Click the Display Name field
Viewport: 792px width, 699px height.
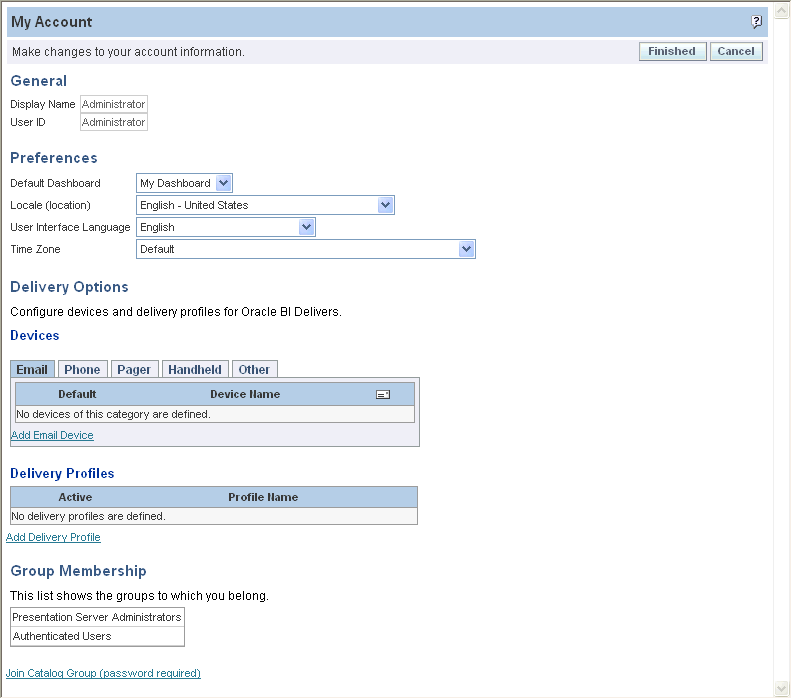[114, 104]
